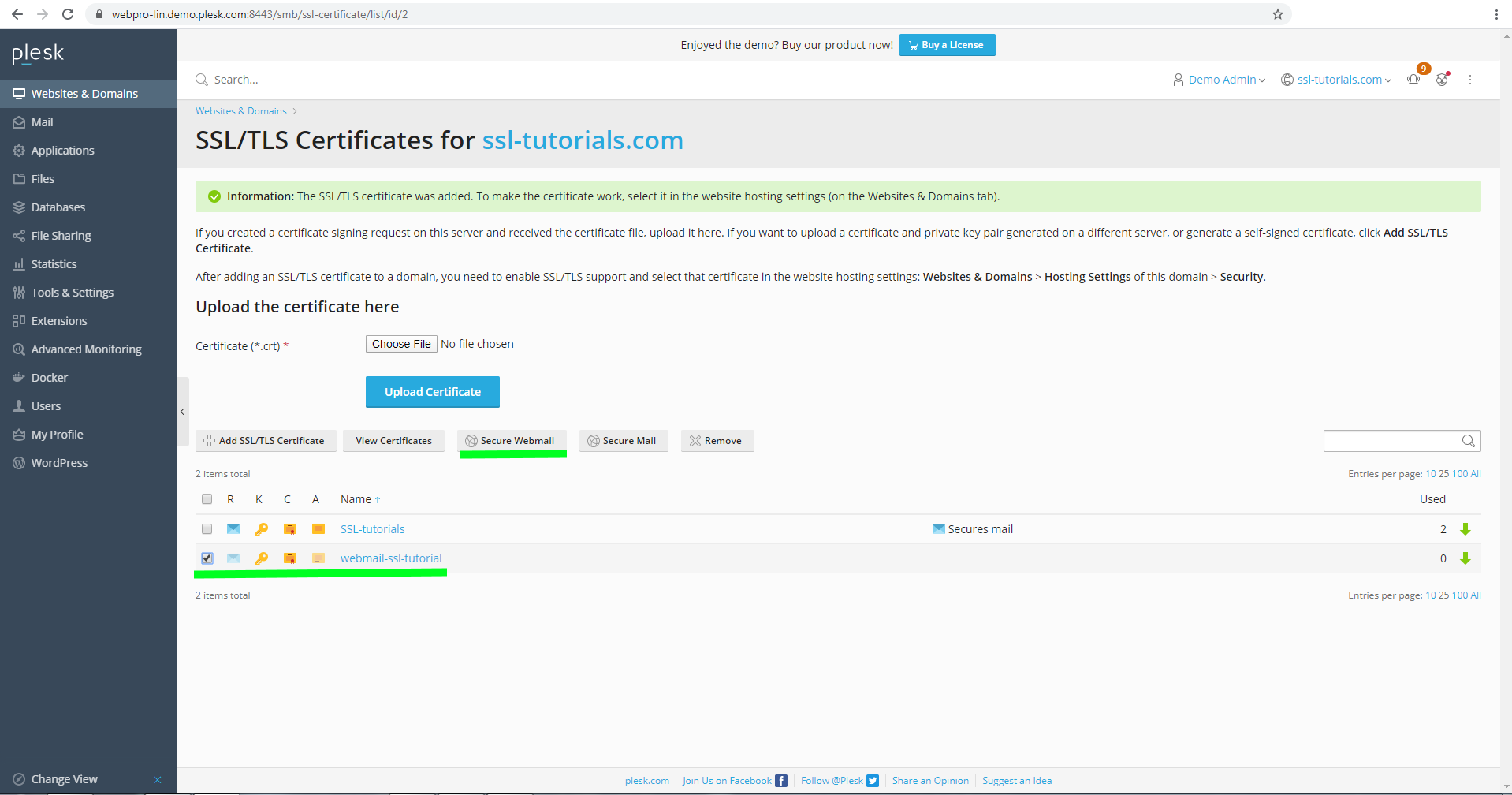
Task: Open Statistics in sidebar
Action: 88,264
